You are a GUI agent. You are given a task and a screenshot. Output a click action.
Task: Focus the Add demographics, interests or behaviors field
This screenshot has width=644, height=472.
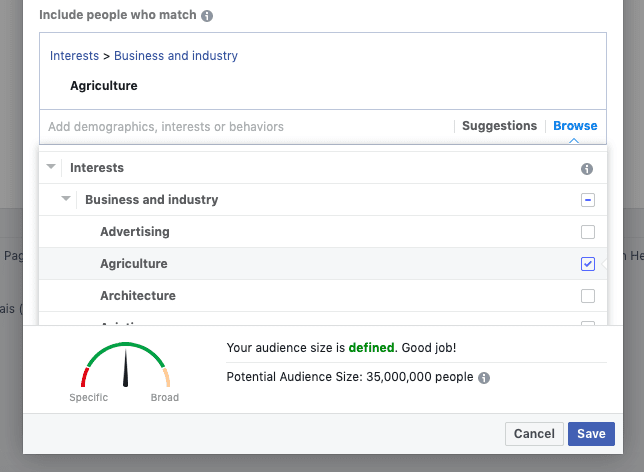(x=246, y=127)
